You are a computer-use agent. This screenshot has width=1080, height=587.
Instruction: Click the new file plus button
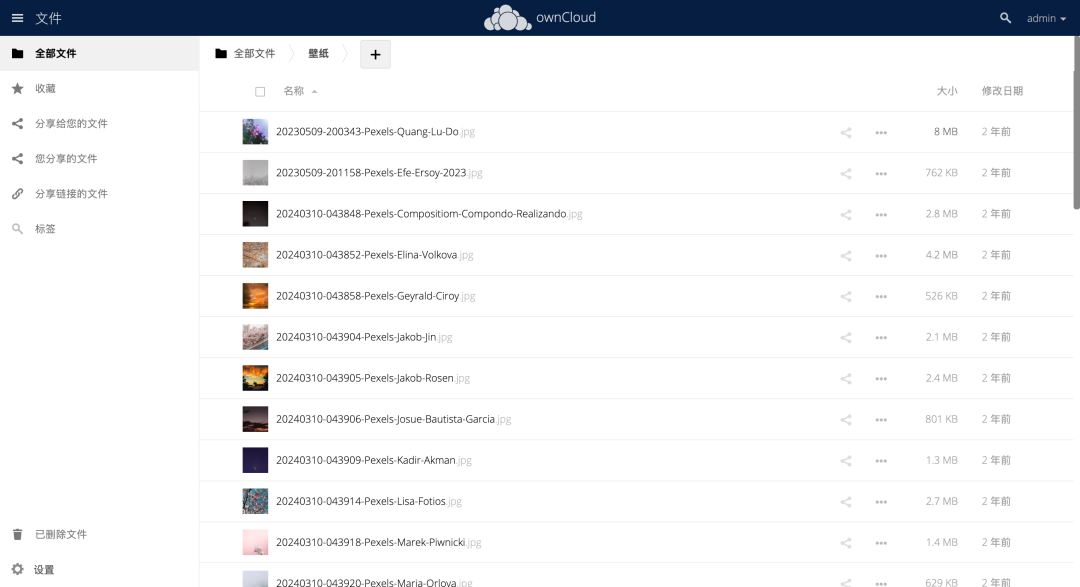375,55
